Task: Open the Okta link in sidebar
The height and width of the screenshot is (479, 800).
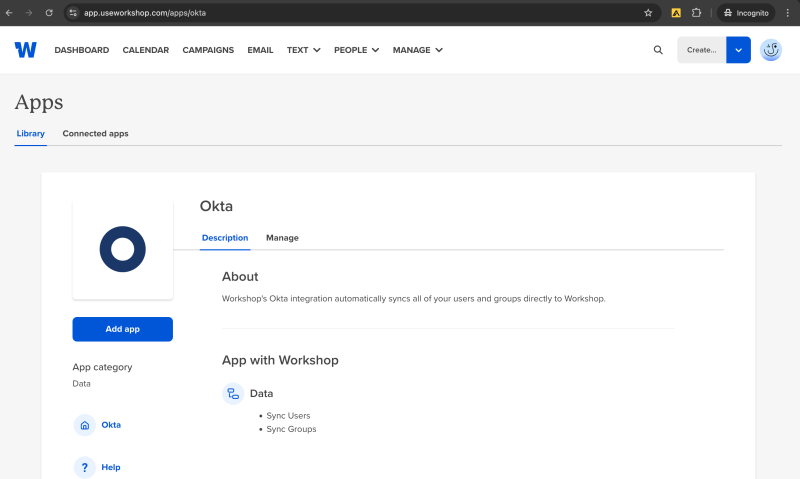Action: point(111,425)
